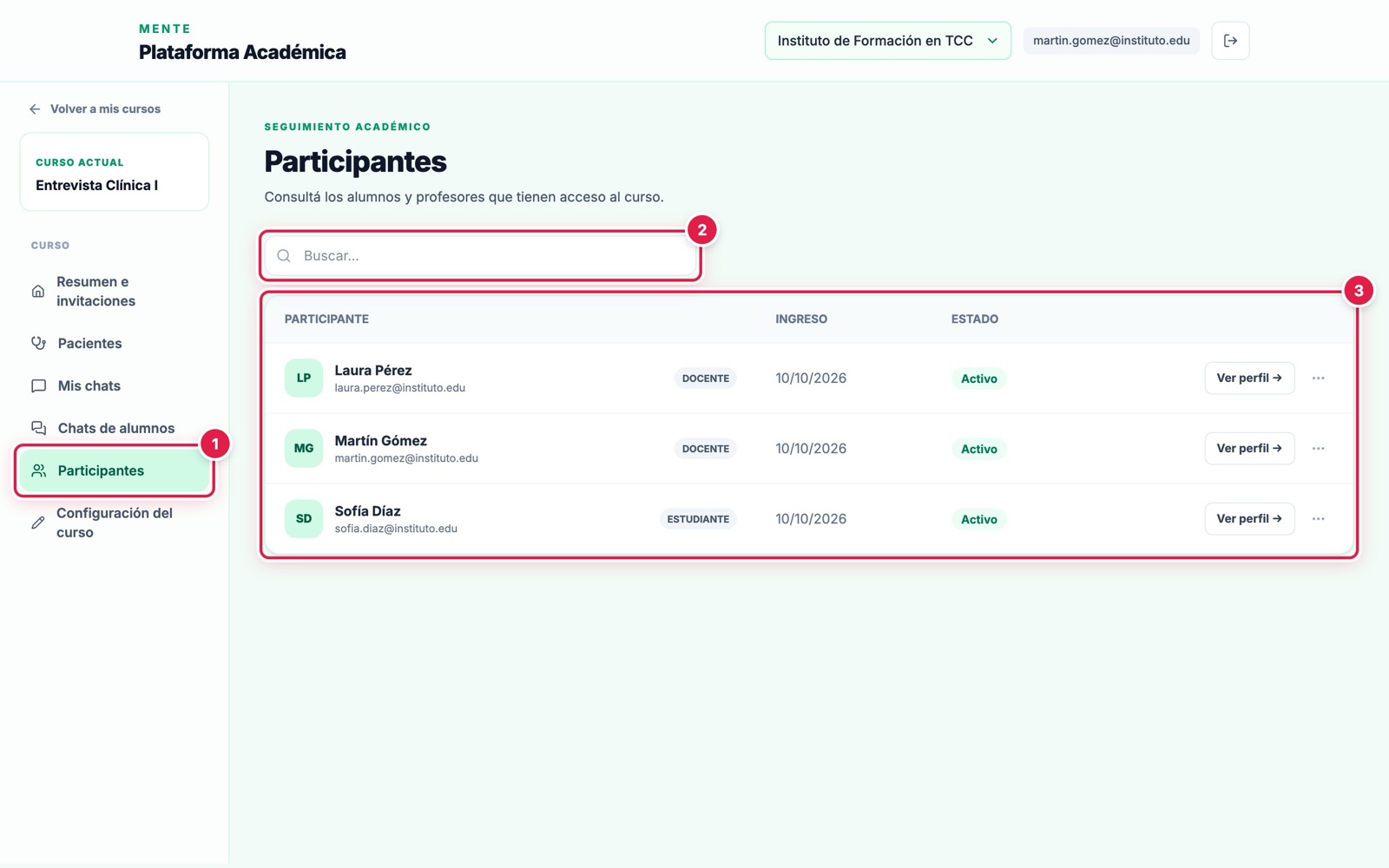The image size is (1389, 868).
Task: Open Chats de alumnos
Action: coord(114,428)
